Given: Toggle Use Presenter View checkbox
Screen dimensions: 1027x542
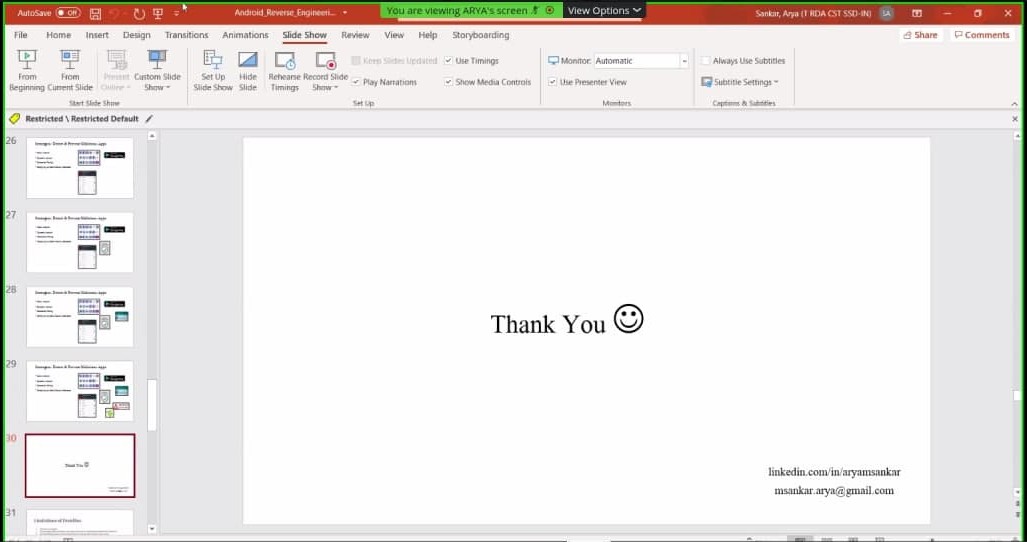Looking at the screenshot, I should pyautogui.click(x=553, y=82).
